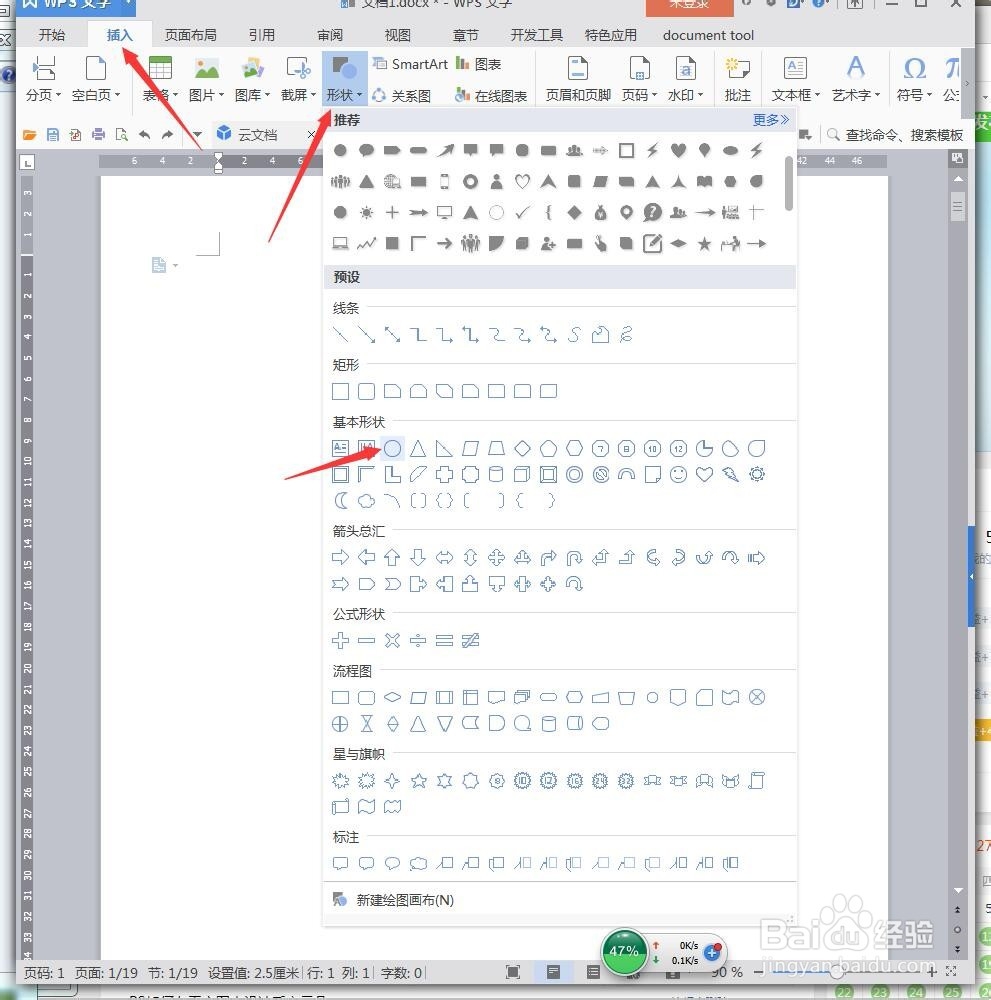
Task: Open 关系图 relationship diagram
Action: (x=401, y=96)
